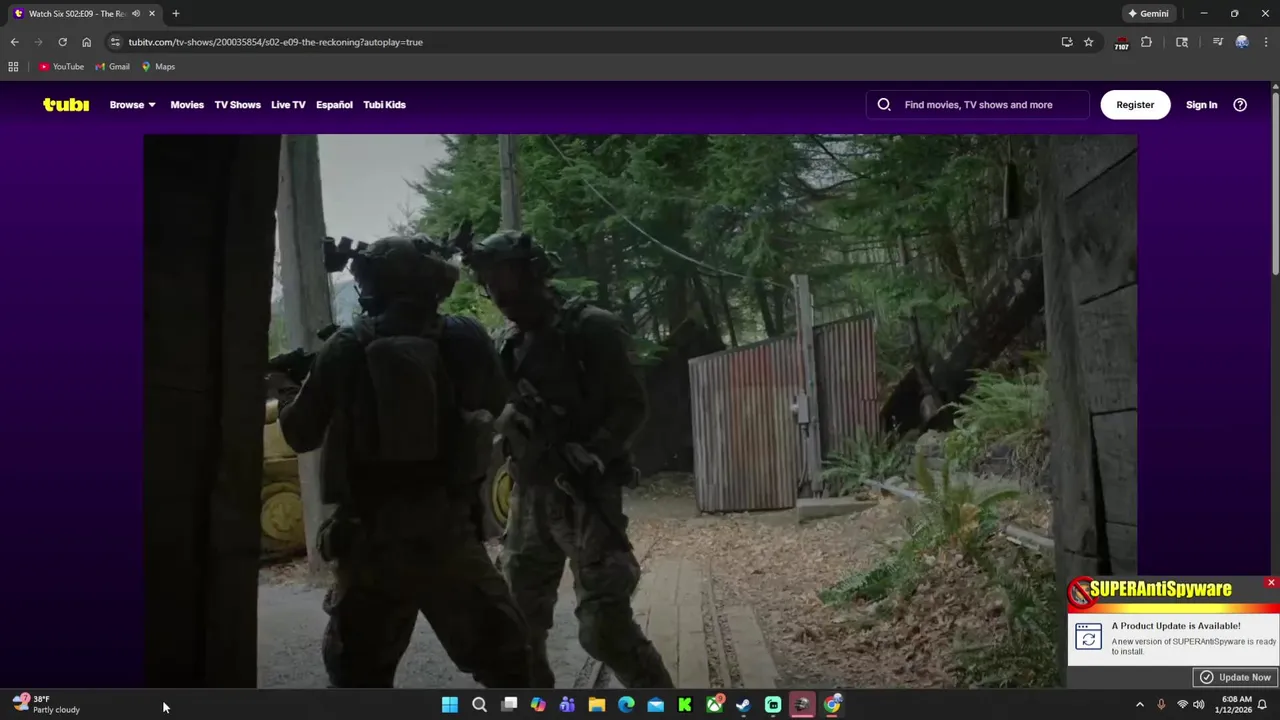Open the Chrome icon in taskbar
1280x720 pixels.
(832, 705)
